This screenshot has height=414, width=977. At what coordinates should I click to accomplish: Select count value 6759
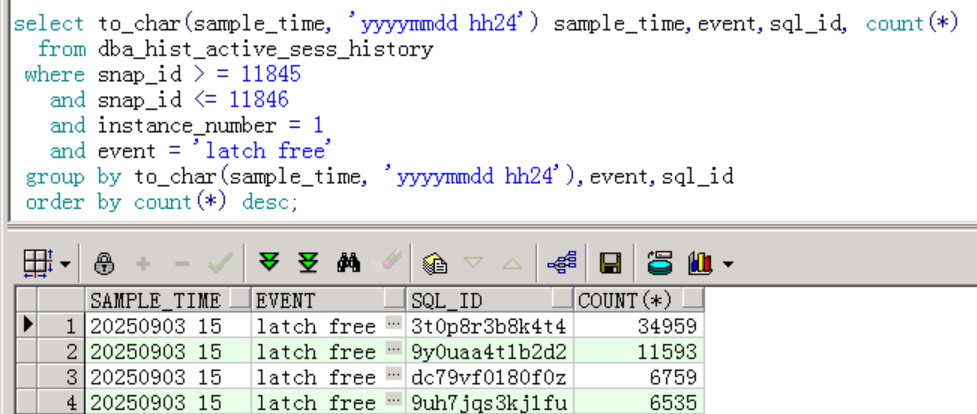pos(639,377)
